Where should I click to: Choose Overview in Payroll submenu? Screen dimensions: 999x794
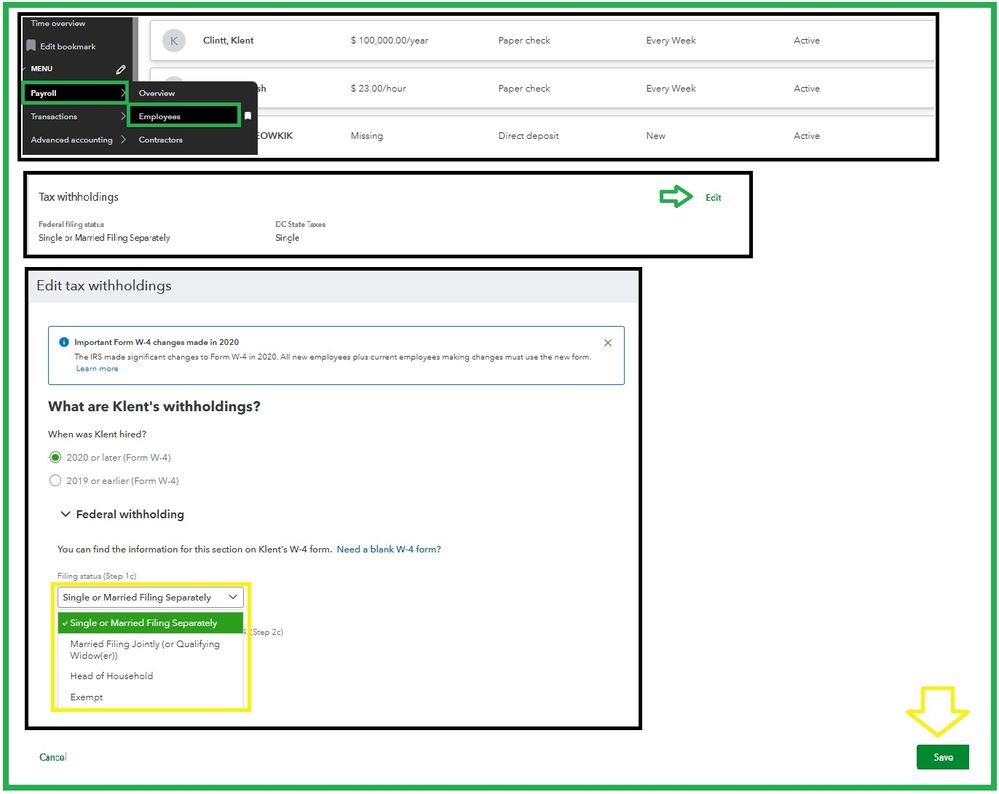click(157, 93)
